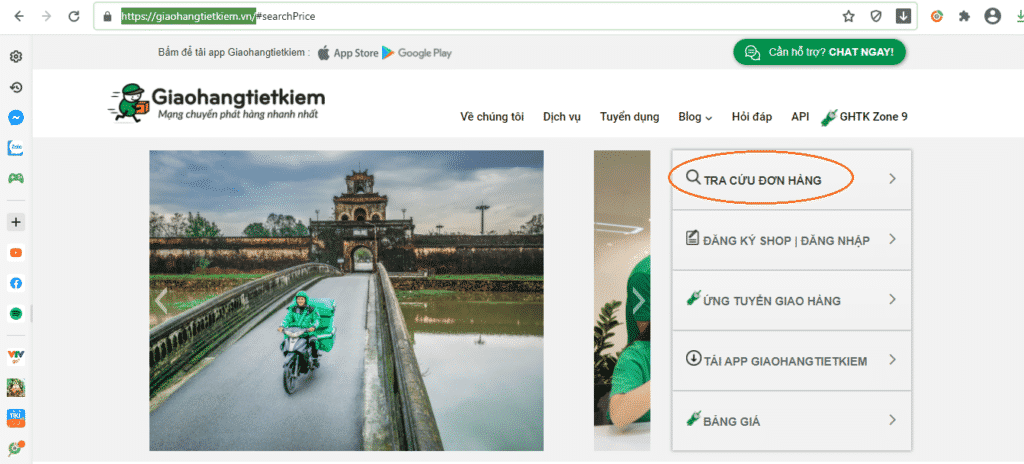Image resolution: width=1024 pixels, height=464 pixels.
Task: Click the CHAT NGAY support button
Action: [820, 52]
